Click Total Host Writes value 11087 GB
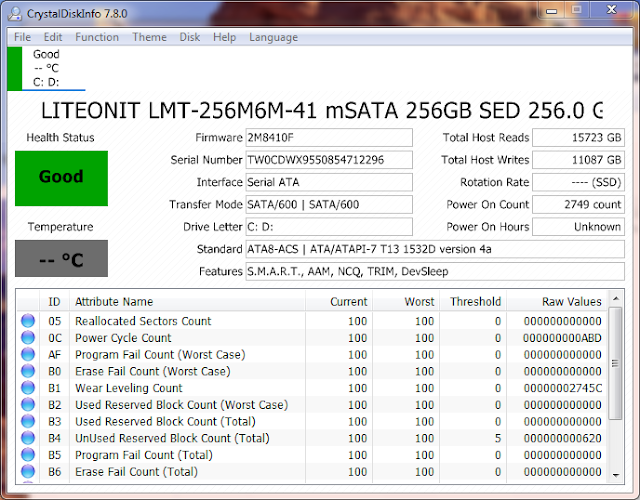 point(578,160)
